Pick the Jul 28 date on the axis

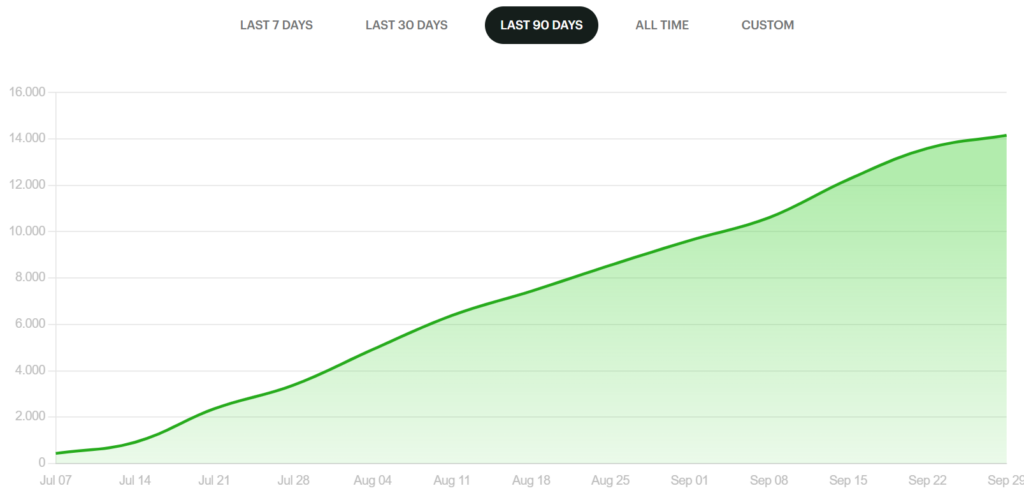click(x=293, y=481)
